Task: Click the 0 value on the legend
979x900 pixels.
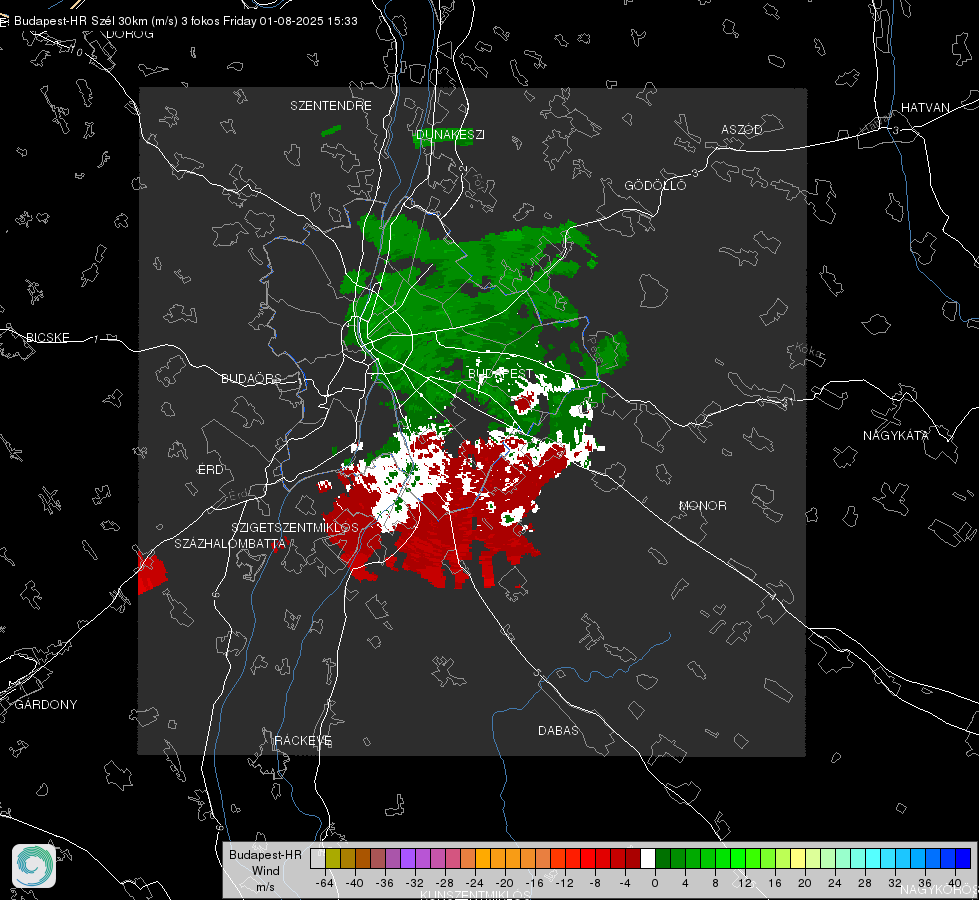Action: click(655, 883)
